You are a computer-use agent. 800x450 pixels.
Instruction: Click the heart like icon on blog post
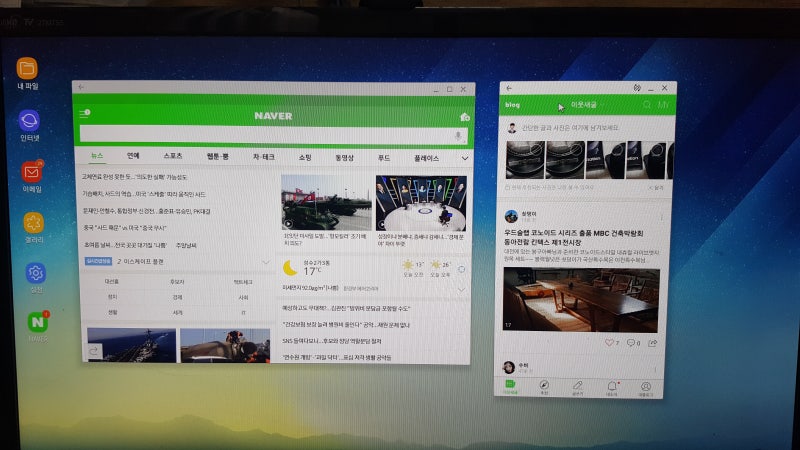point(609,343)
